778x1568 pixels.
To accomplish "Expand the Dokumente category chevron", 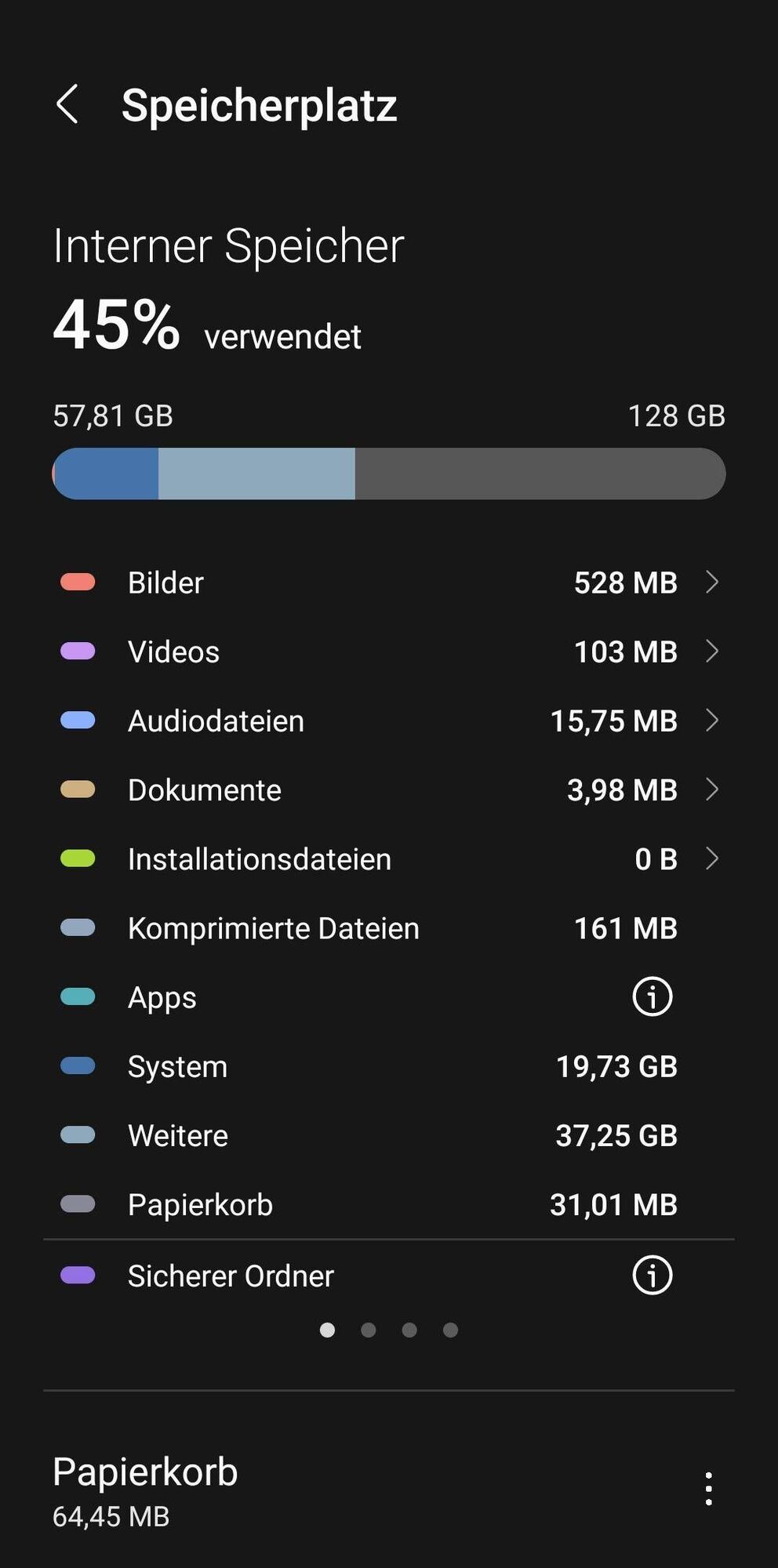I will coord(711,789).
